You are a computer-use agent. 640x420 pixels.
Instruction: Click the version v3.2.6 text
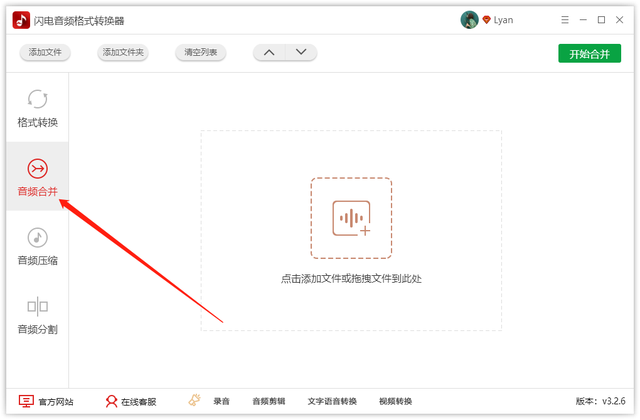600,401
